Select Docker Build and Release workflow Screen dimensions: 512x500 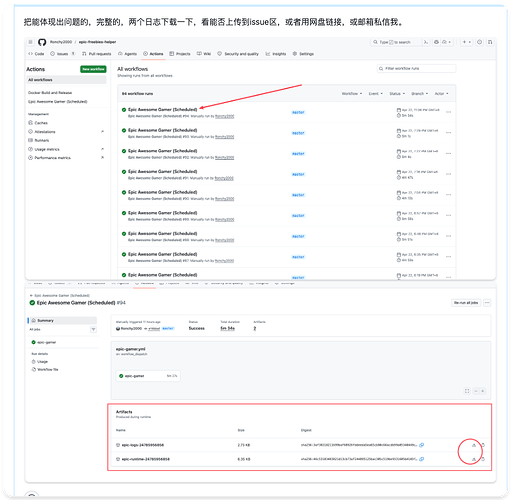click(50, 93)
